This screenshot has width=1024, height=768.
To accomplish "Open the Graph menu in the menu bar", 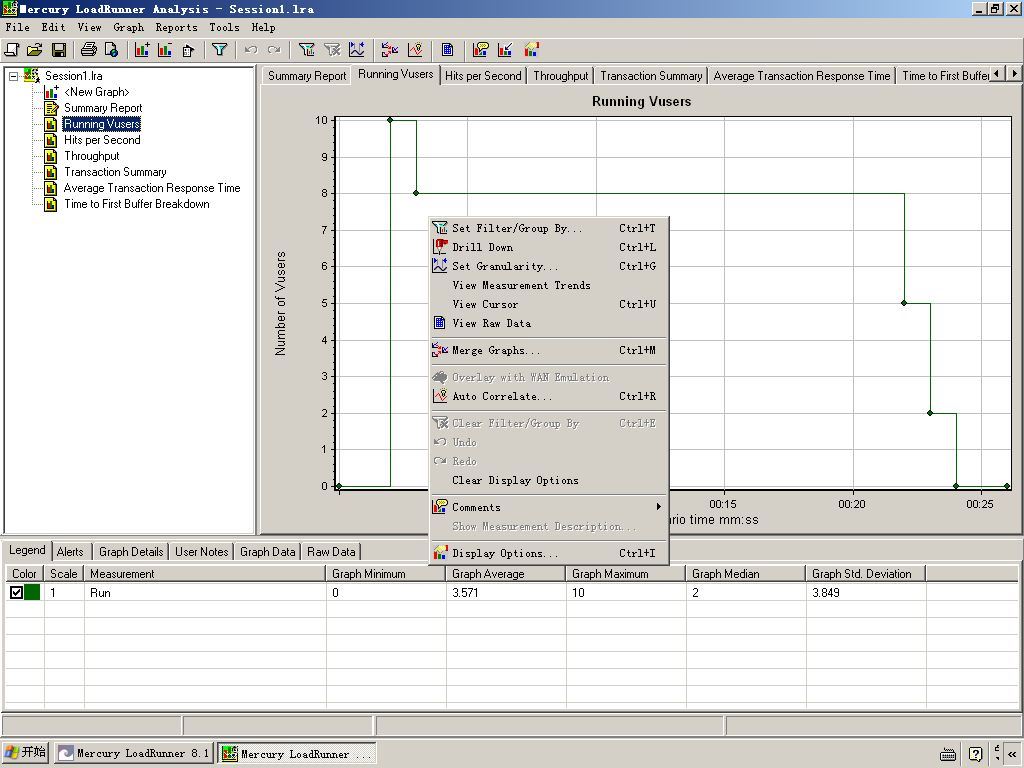I will click(129, 27).
